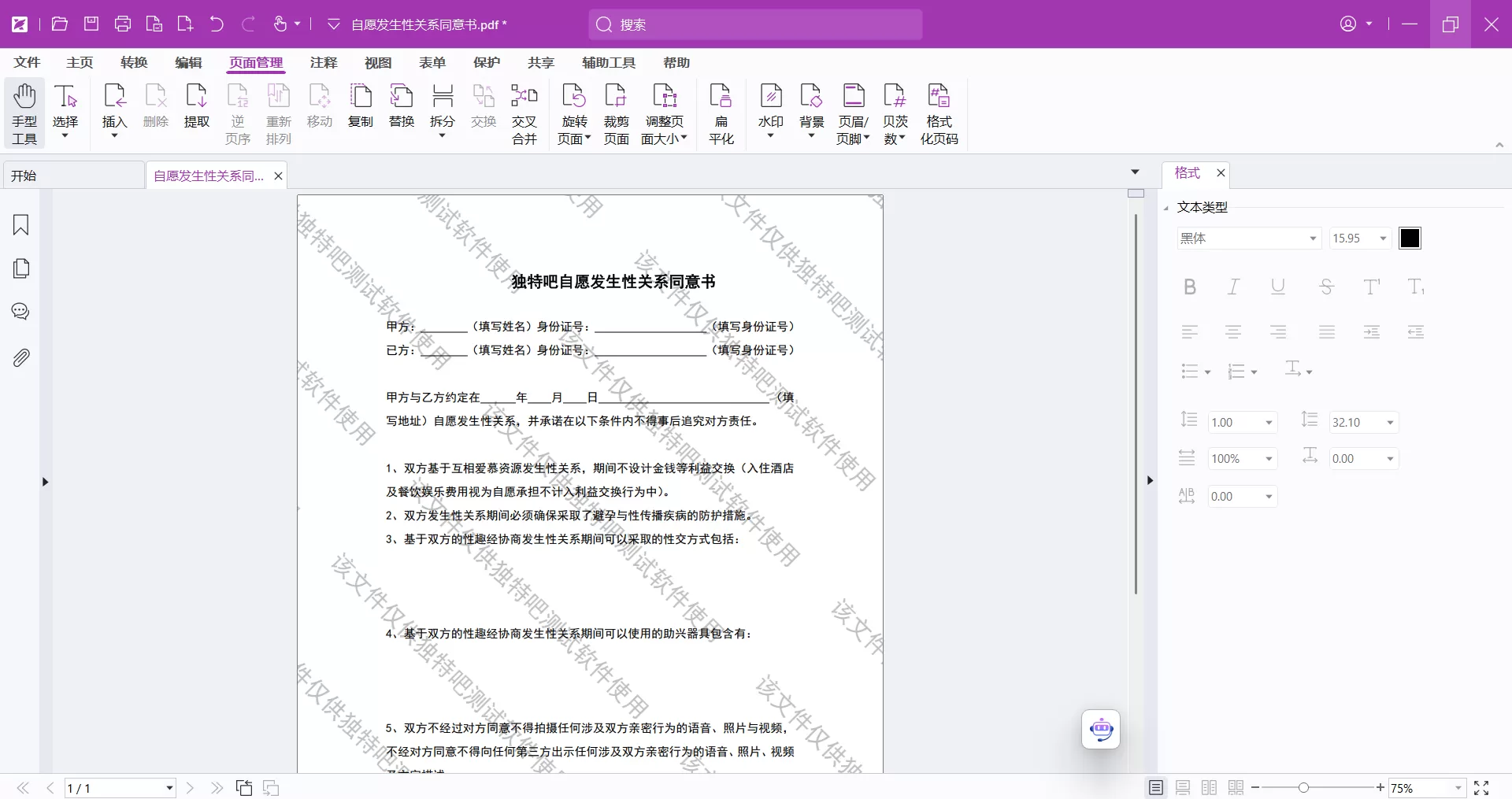Click the undo button in the title bar
1512x799 pixels.
(x=216, y=24)
